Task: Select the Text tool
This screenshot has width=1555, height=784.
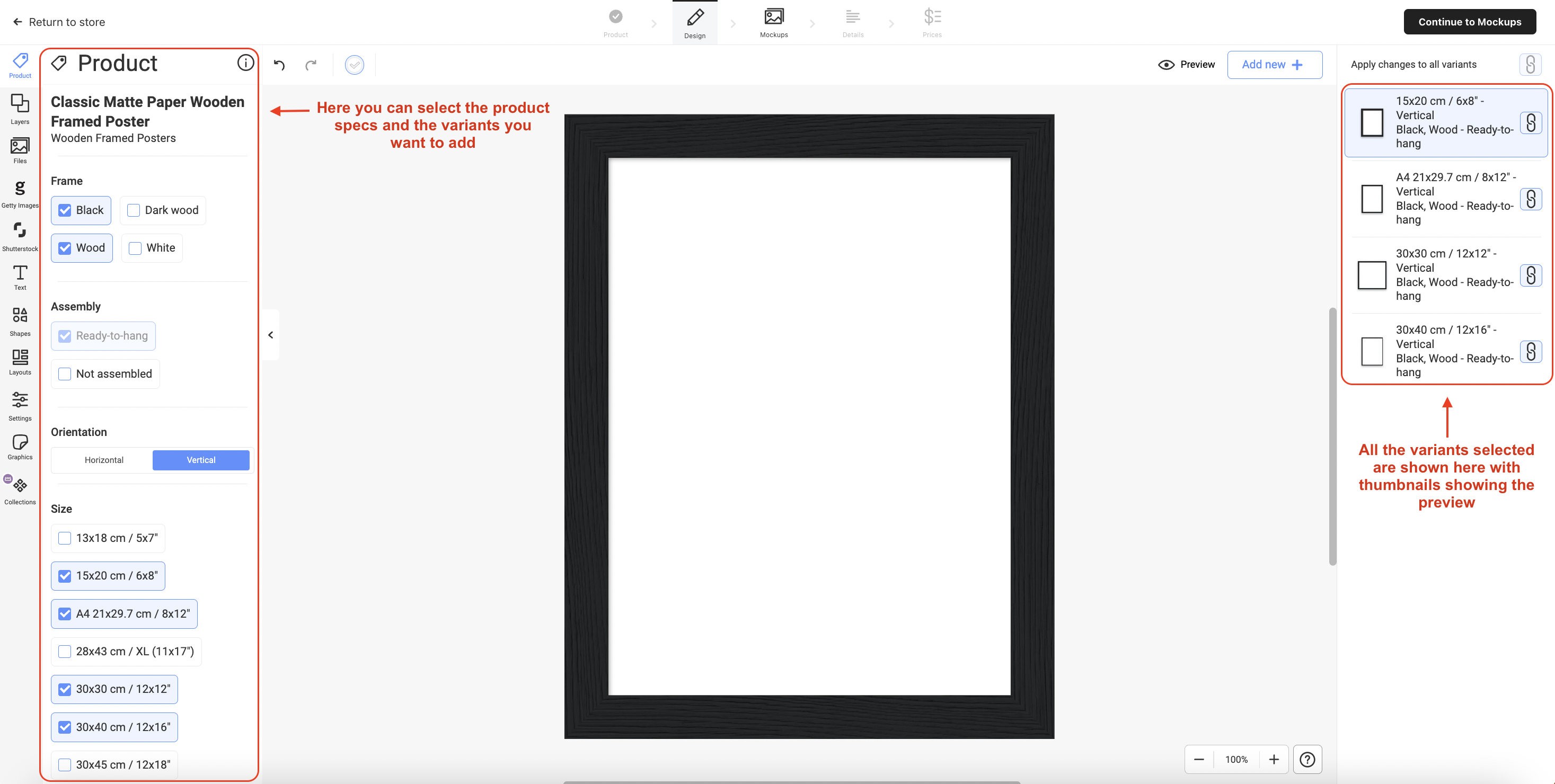Action: pyautogui.click(x=20, y=278)
